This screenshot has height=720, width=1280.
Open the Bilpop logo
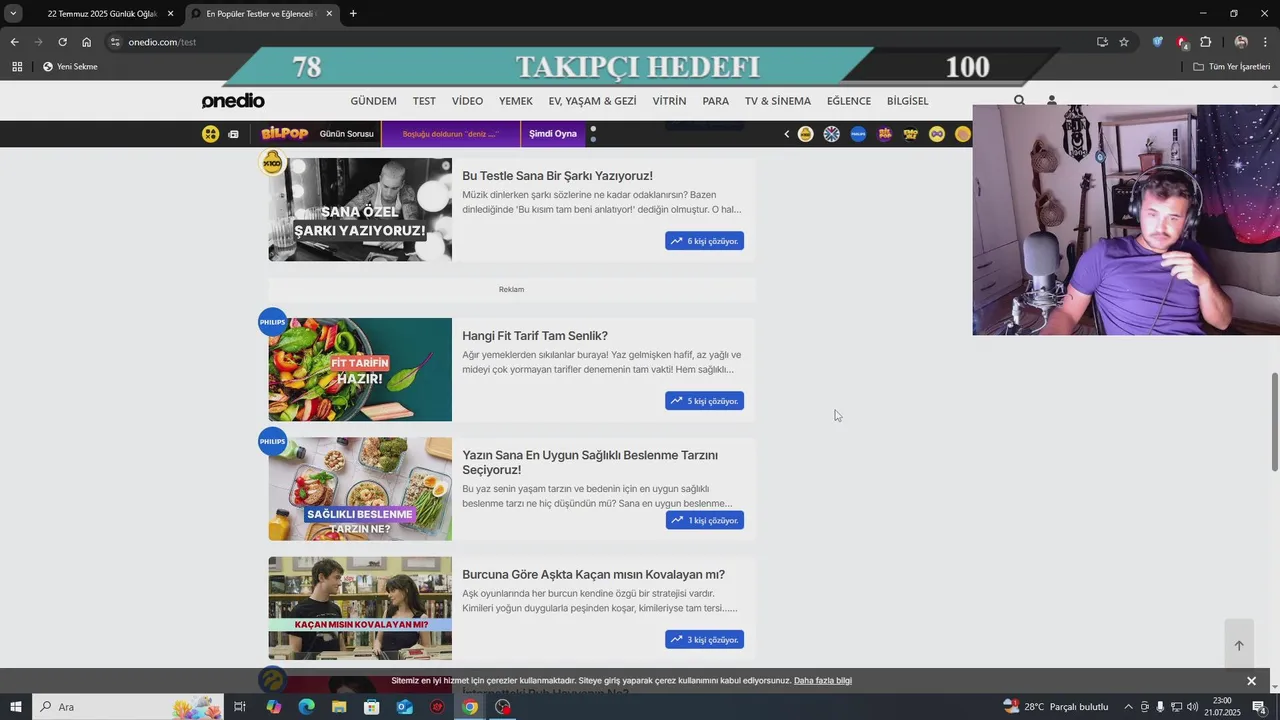pyautogui.click(x=284, y=134)
